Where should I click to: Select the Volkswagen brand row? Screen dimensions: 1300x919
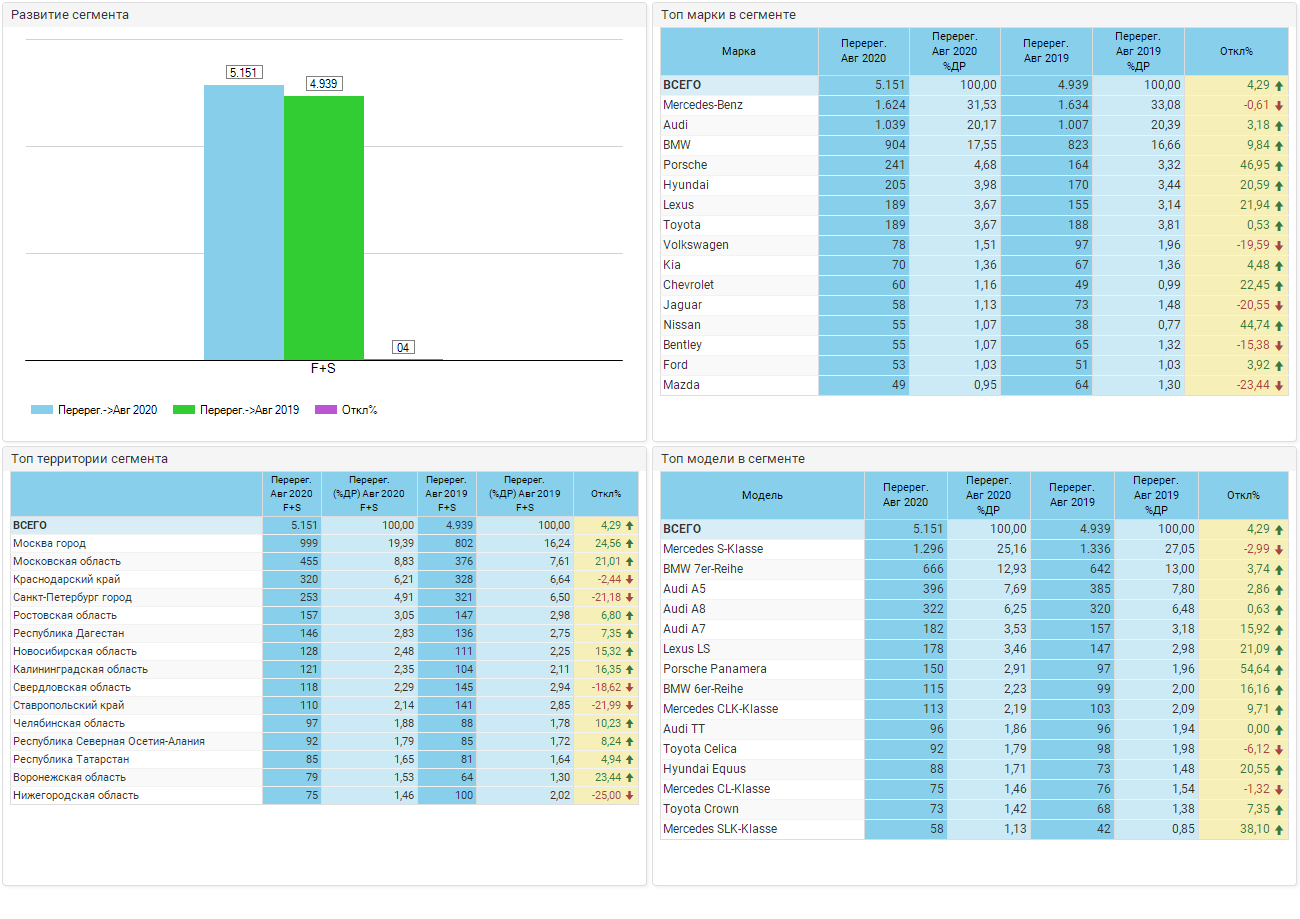point(974,245)
